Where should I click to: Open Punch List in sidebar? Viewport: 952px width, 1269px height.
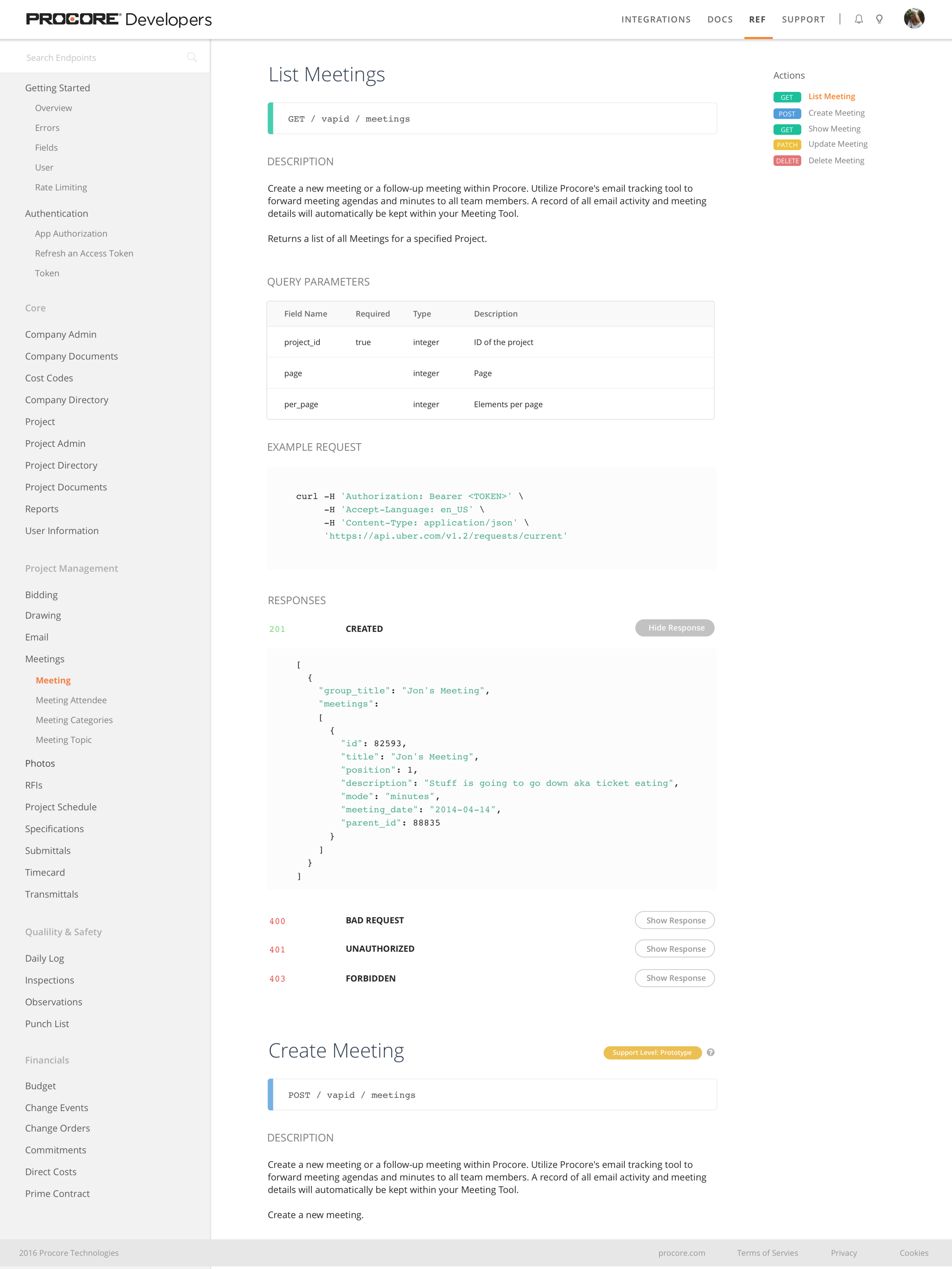46,1024
